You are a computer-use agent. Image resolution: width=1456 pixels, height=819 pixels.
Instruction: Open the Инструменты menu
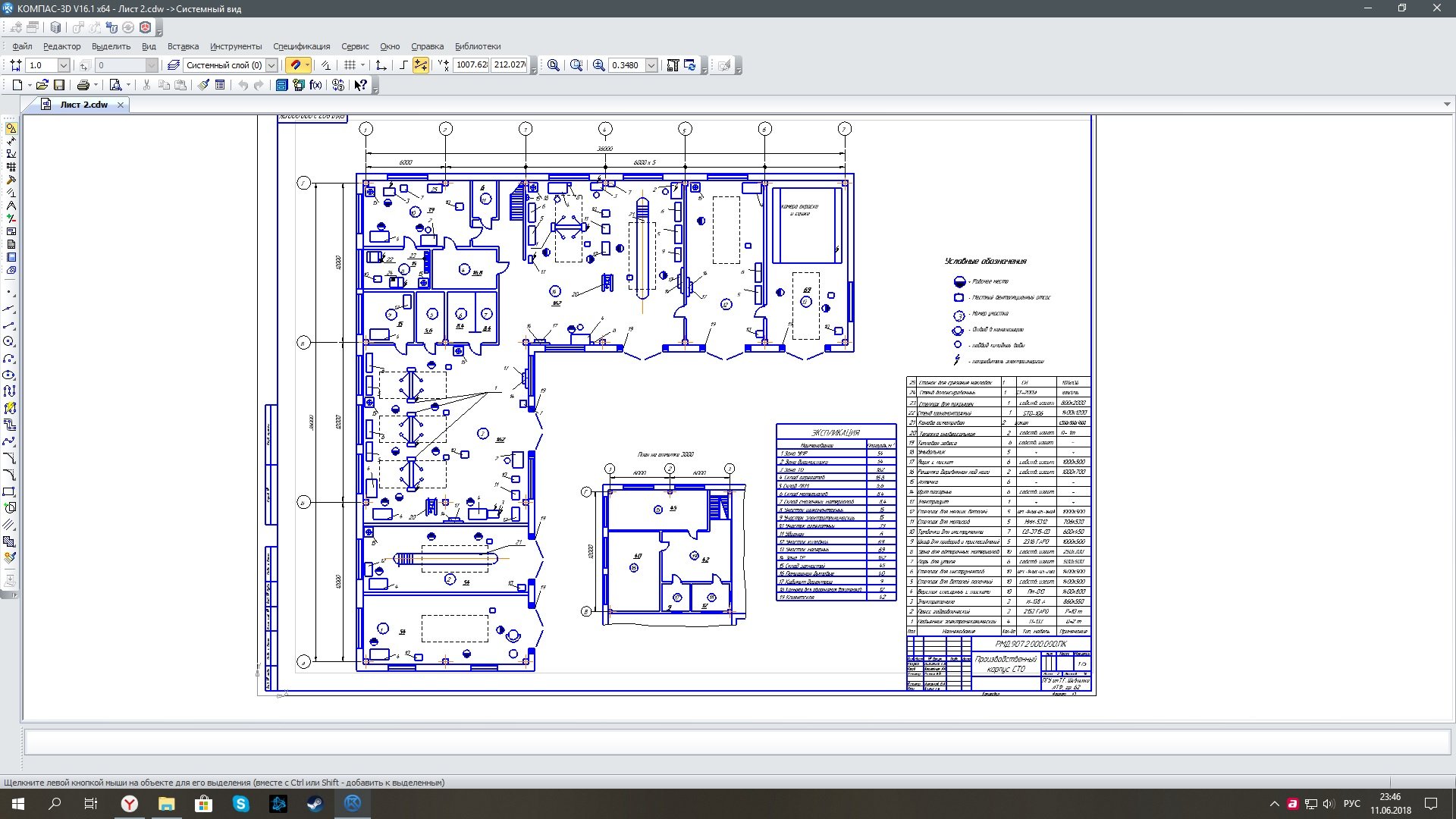[236, 46]
